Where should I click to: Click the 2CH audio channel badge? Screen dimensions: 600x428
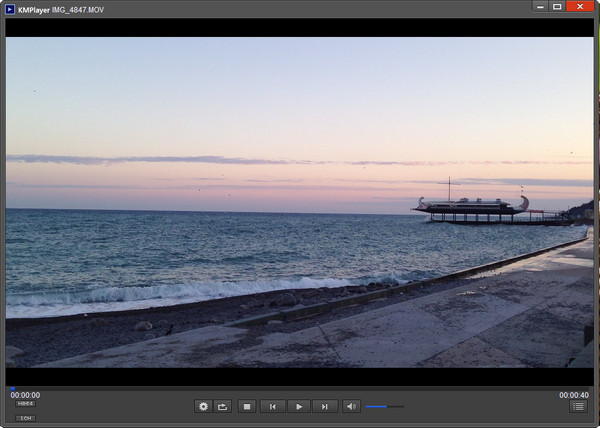click(25, 417)
